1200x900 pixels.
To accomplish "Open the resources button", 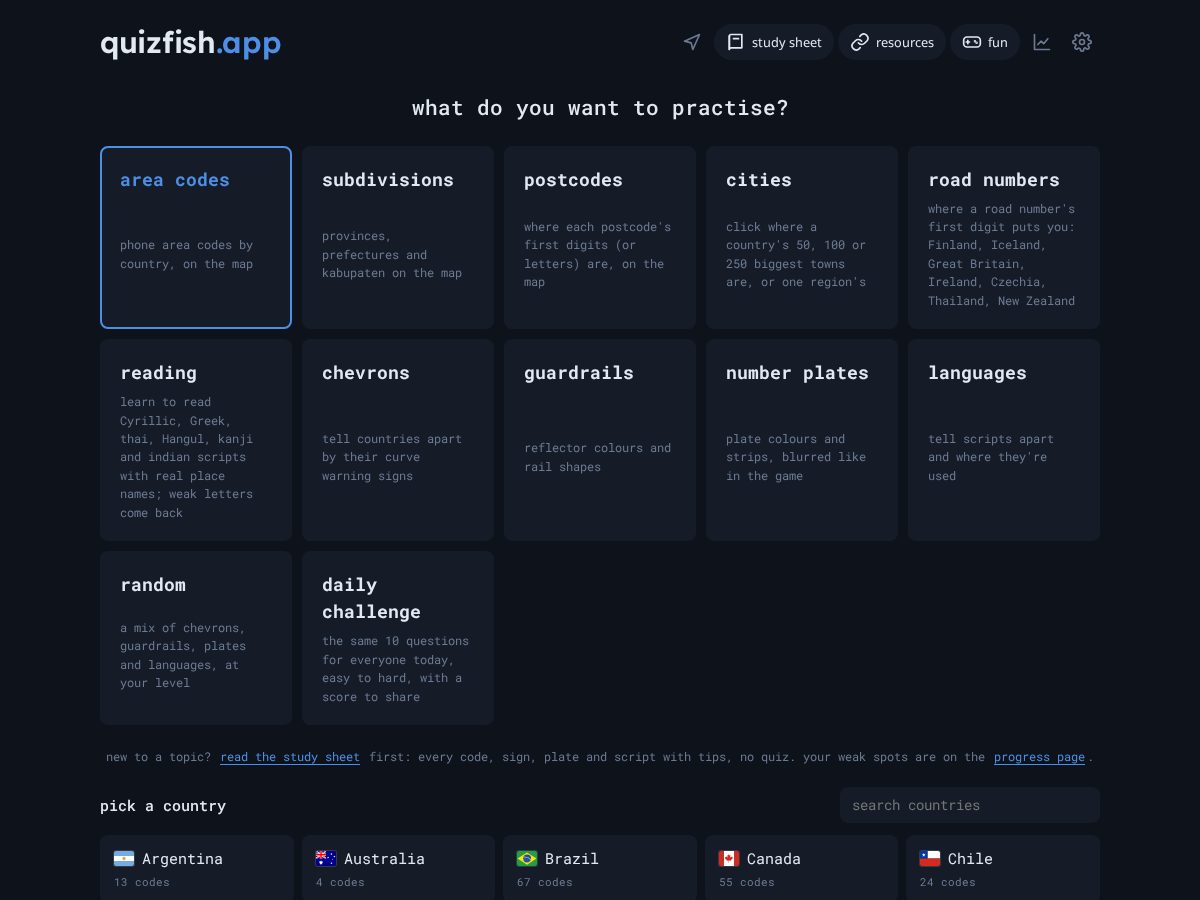I will coord(892,42).
